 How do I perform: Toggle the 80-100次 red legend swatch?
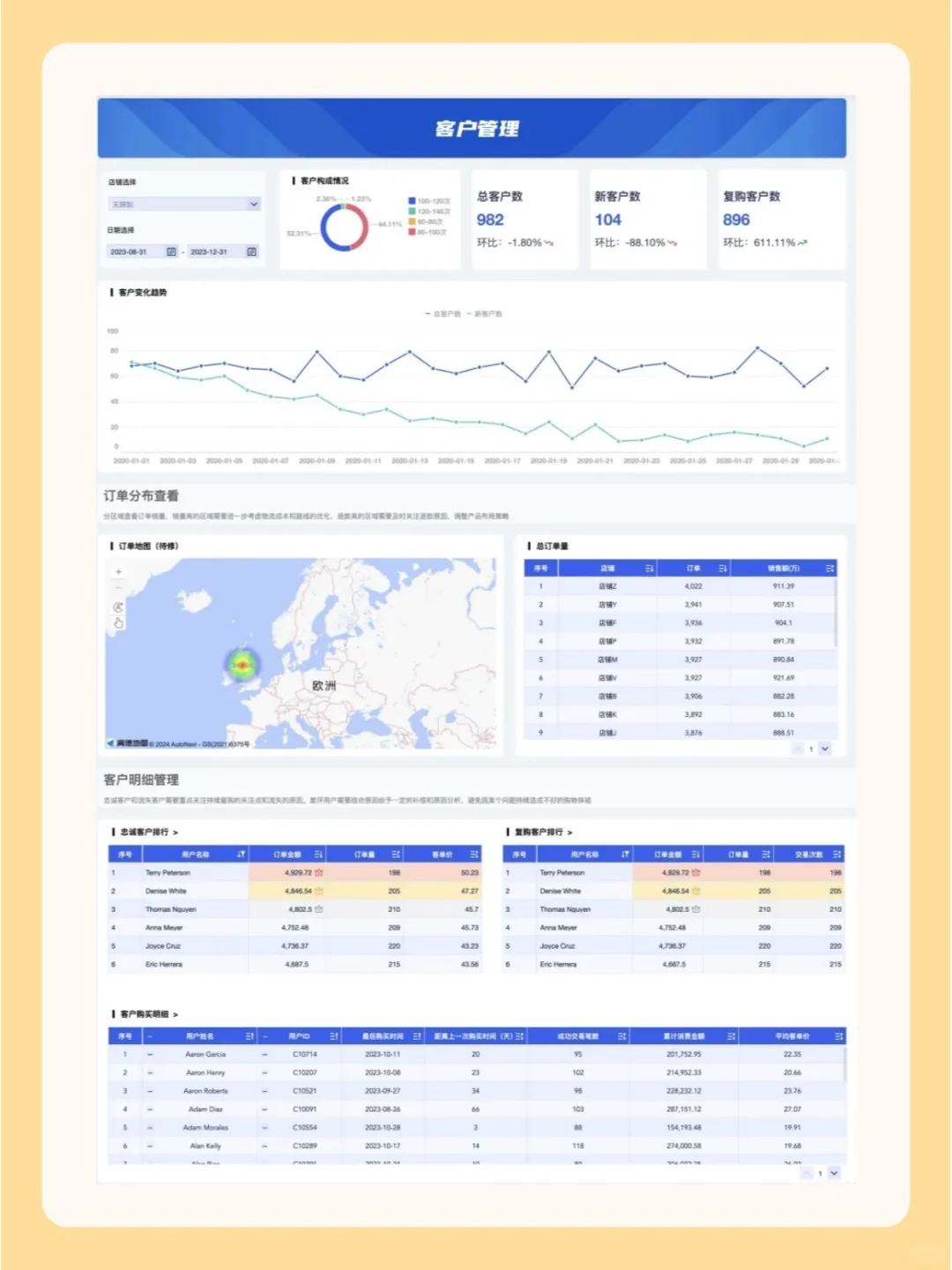point(412,232)
